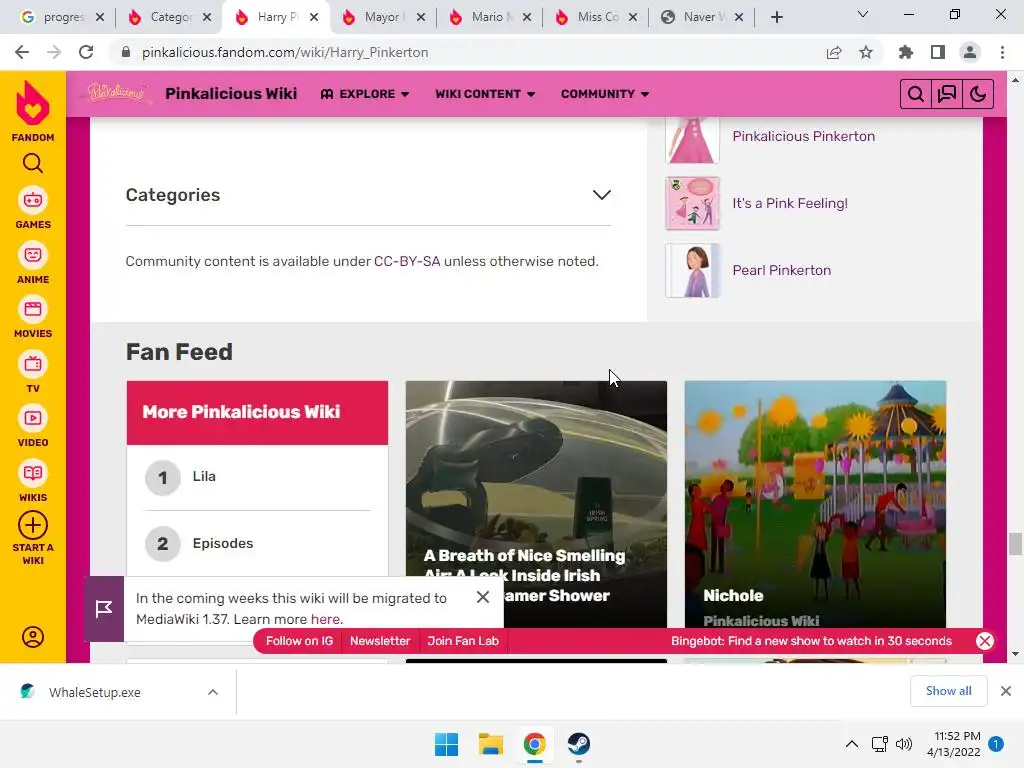1024x768 pixels.
Task: Click the Newsletter button
Action: pyautogui.click(x=380, y=641)
